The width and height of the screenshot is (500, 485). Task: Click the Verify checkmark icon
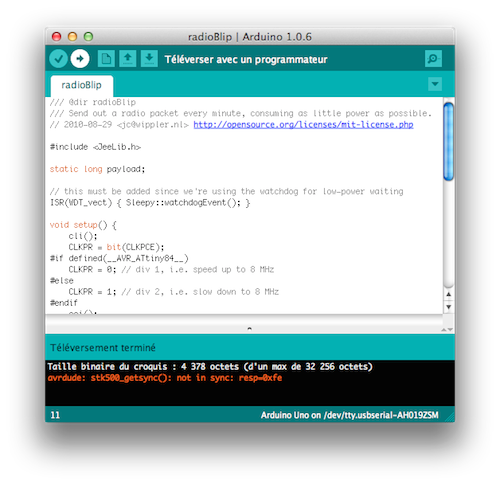click(59, 59)
